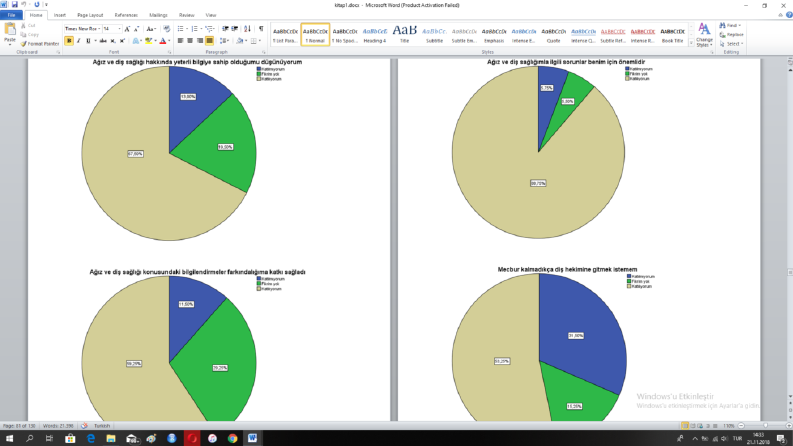Open File Explorer from the taskbar
Image resolution: width=793 pixels, height=446 pixels.
click(x=111, y=438)
